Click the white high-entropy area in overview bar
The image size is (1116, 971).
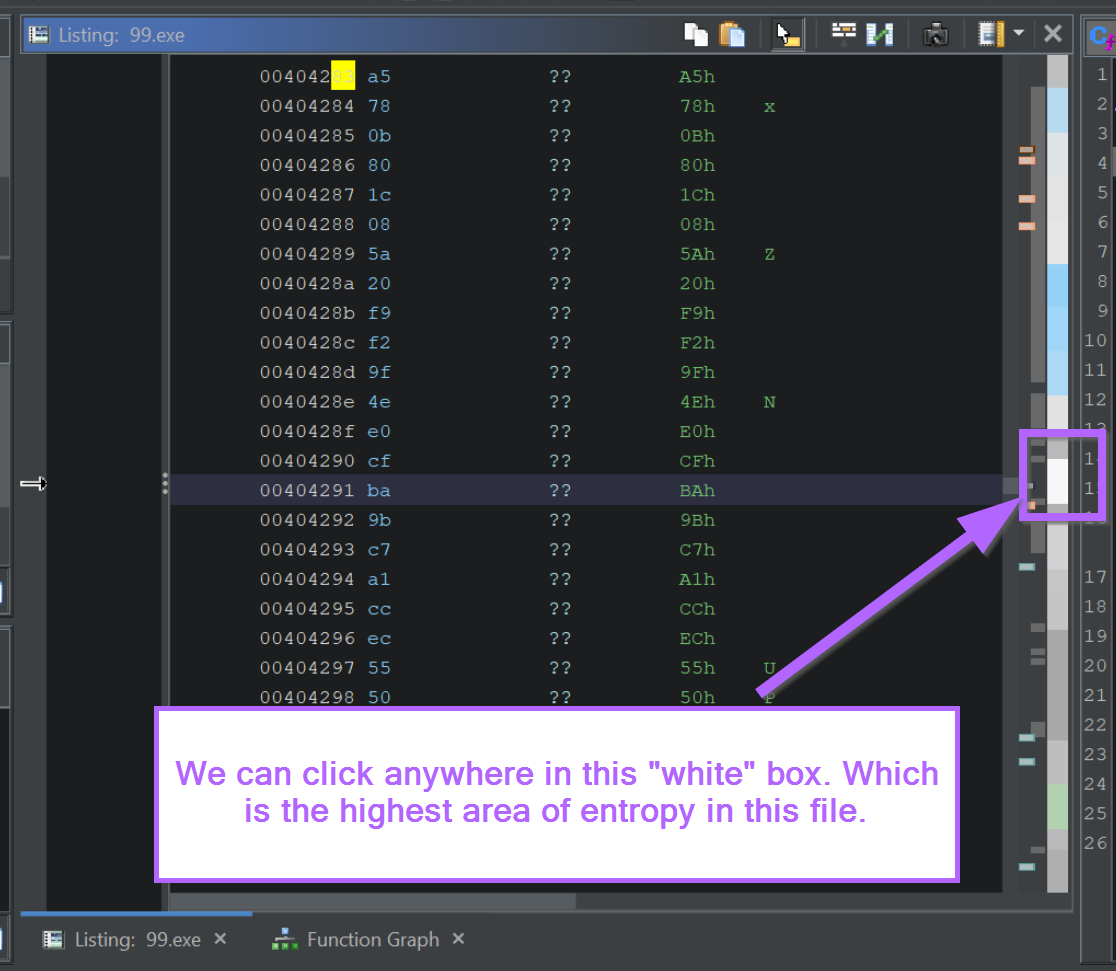click(x=1057, y=480)
